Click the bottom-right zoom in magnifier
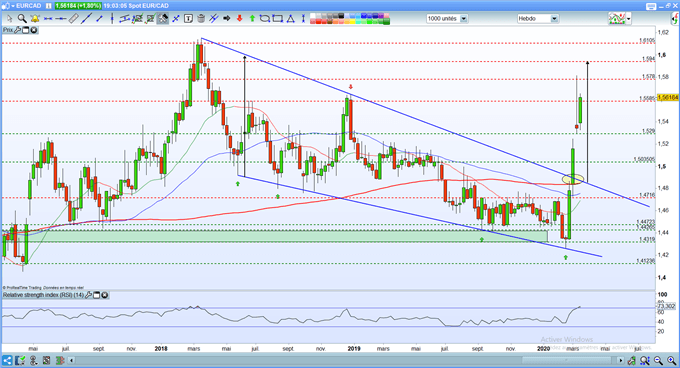 (671, 360)
